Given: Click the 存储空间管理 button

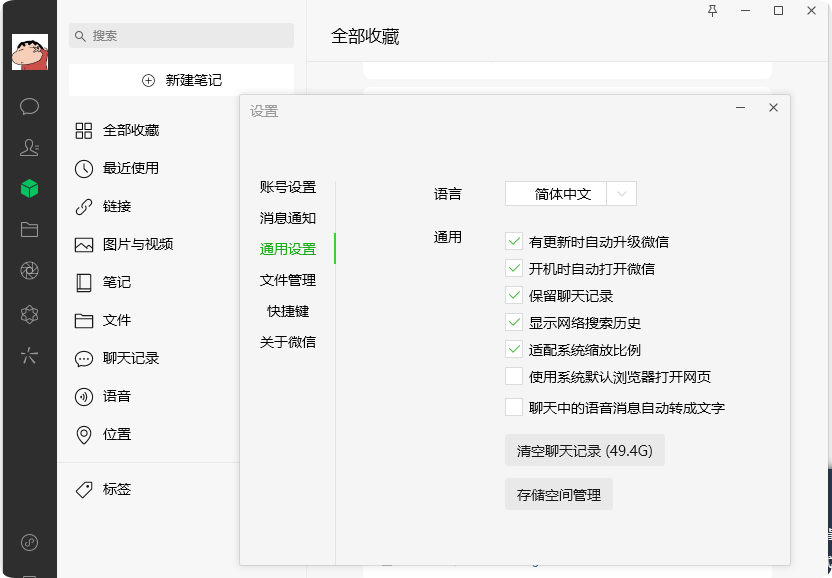Looking at the screenshot, I should click(559, 495).
